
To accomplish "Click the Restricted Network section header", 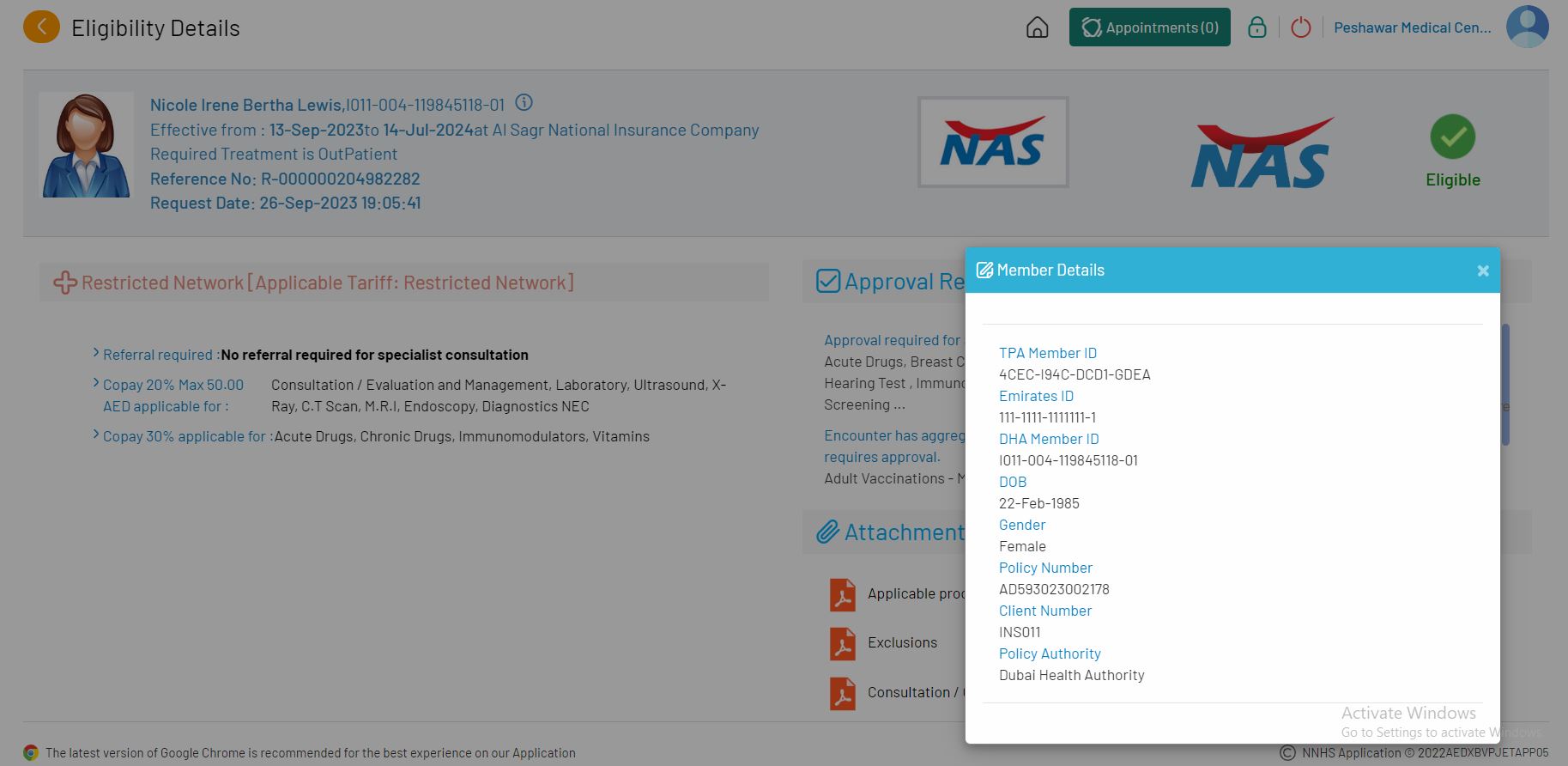I will click(326, 283).
